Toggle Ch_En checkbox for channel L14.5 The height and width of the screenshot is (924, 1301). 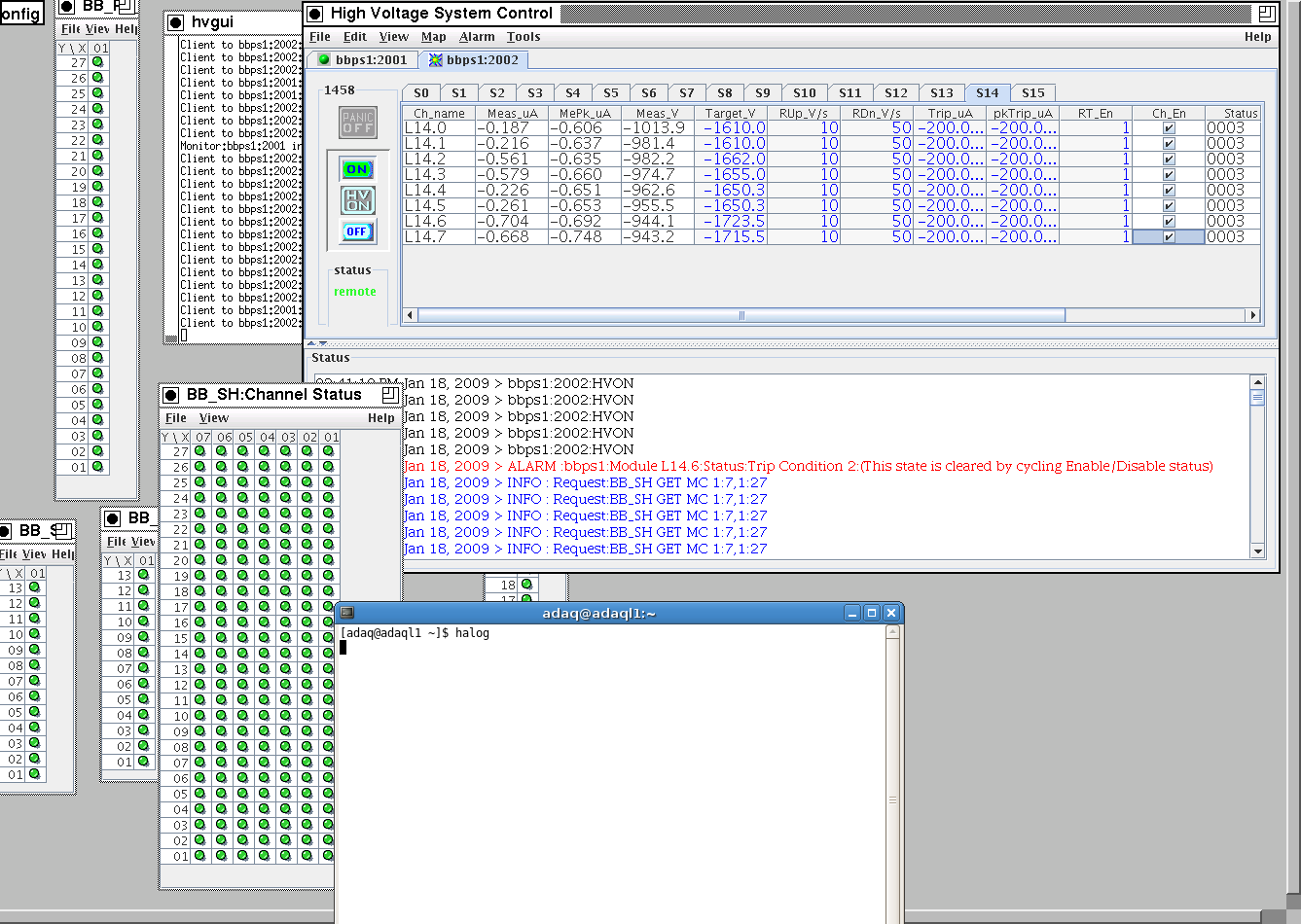[1169, 205]
